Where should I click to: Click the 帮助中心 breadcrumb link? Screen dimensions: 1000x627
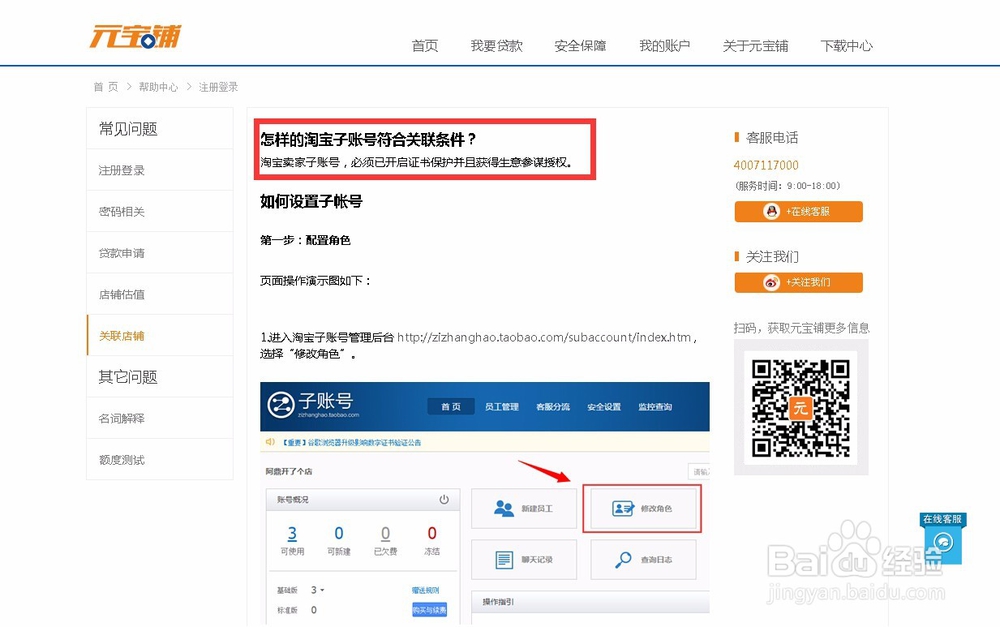pyautogui.click(x=158, y=87)
